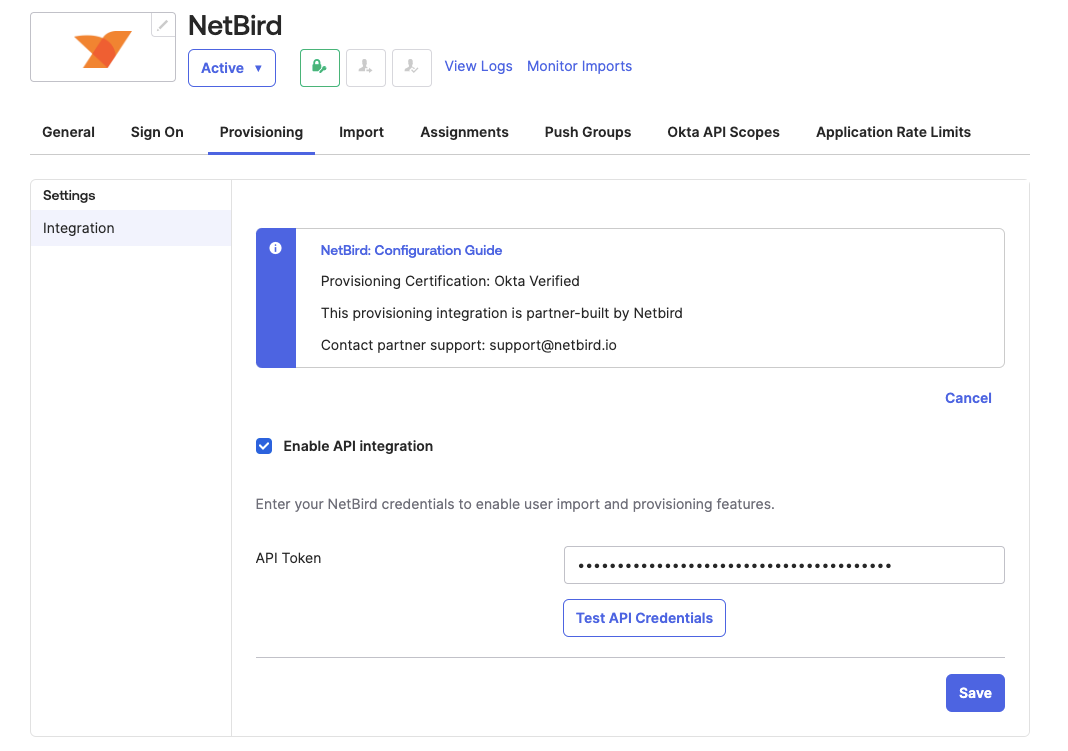This screenshot has height=751, width=1068.
Task: Open View Logs link
Action: 478,66
